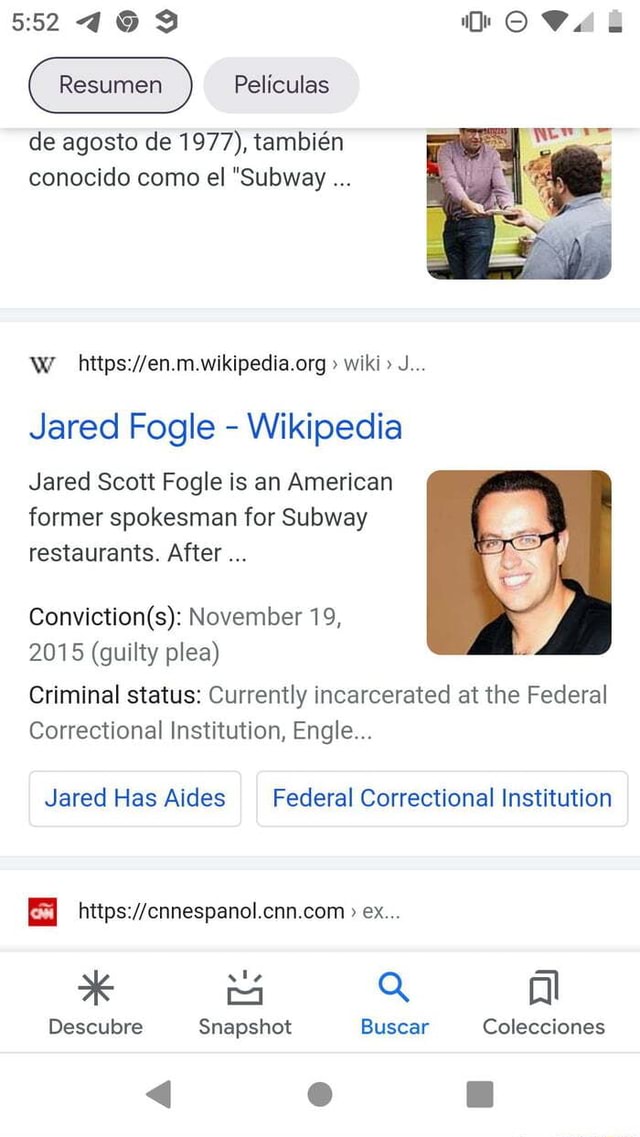Select the Resumen tab chip
Viewport: 640px width, 1137px height.
coord(110,85)
